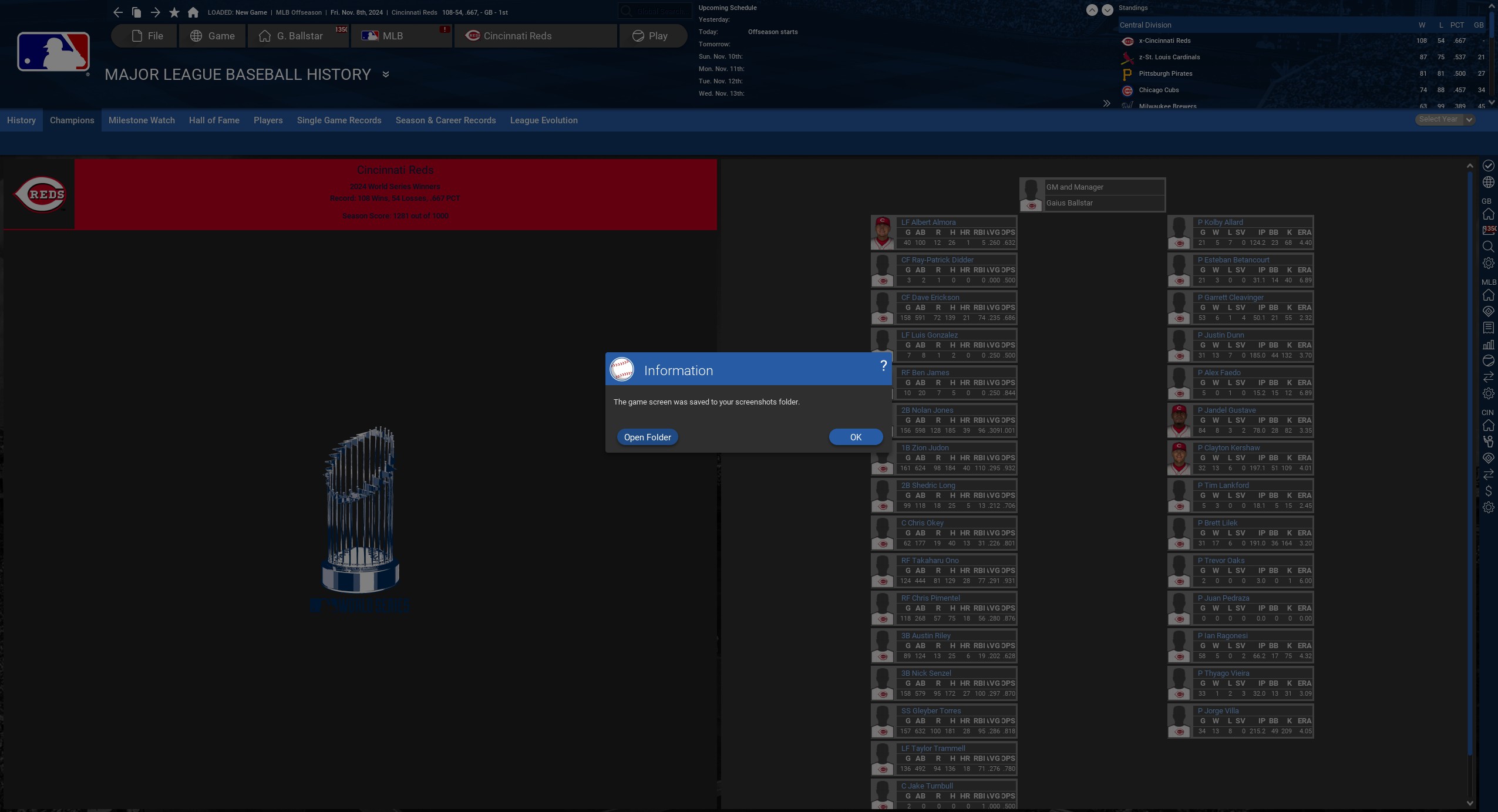Click the help question mark in dialog
The height and width of the screenshot is (812, 1498).
coord(883,366)
